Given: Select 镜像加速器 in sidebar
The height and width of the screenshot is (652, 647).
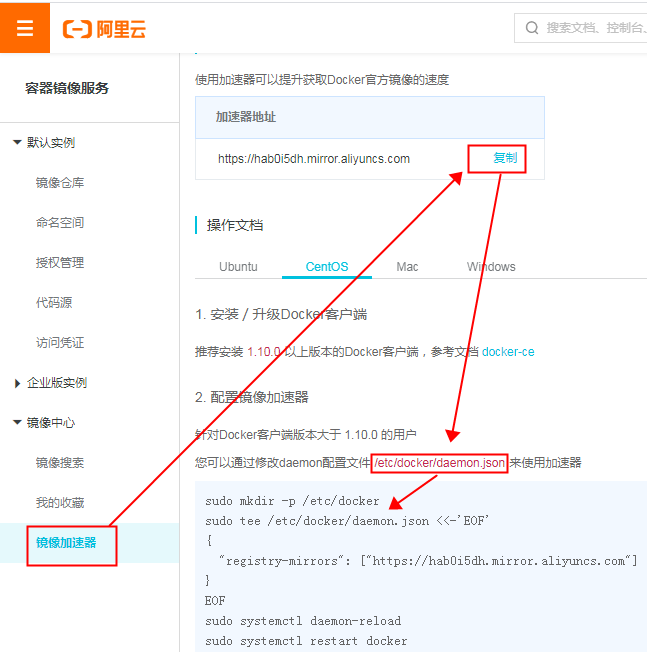Looking at the screenshot, I should click(x=66, y=543).
